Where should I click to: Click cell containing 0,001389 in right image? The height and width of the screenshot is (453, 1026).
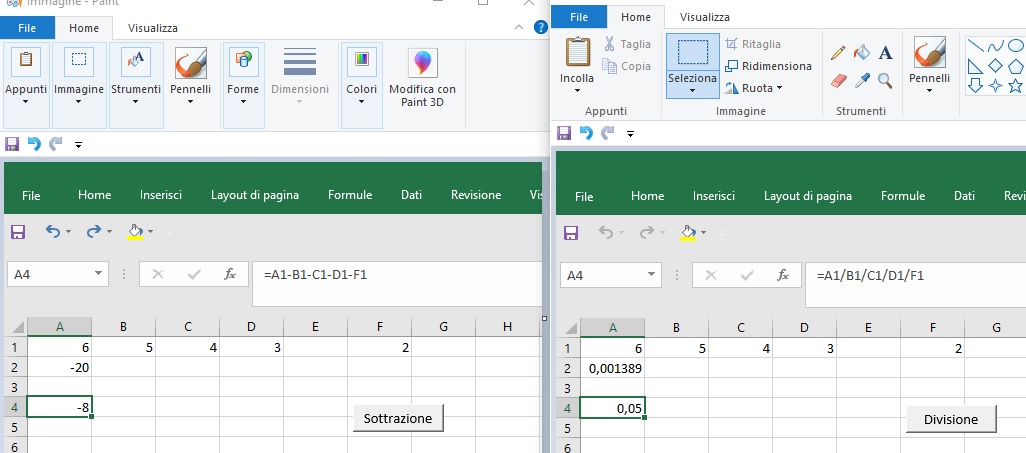(612, 369)
